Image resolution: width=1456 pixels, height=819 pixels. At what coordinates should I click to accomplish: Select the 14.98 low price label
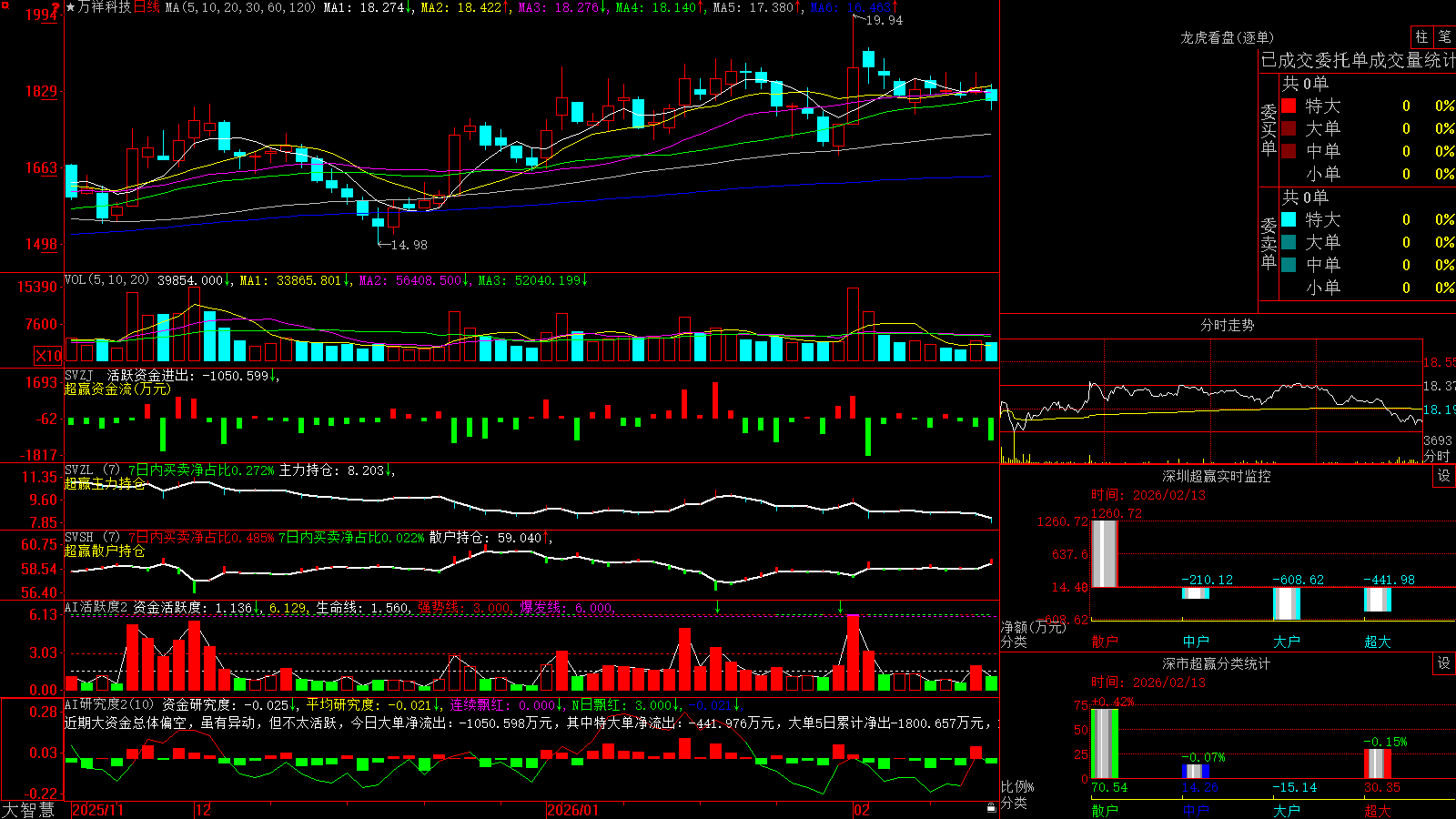pos(409,245)
